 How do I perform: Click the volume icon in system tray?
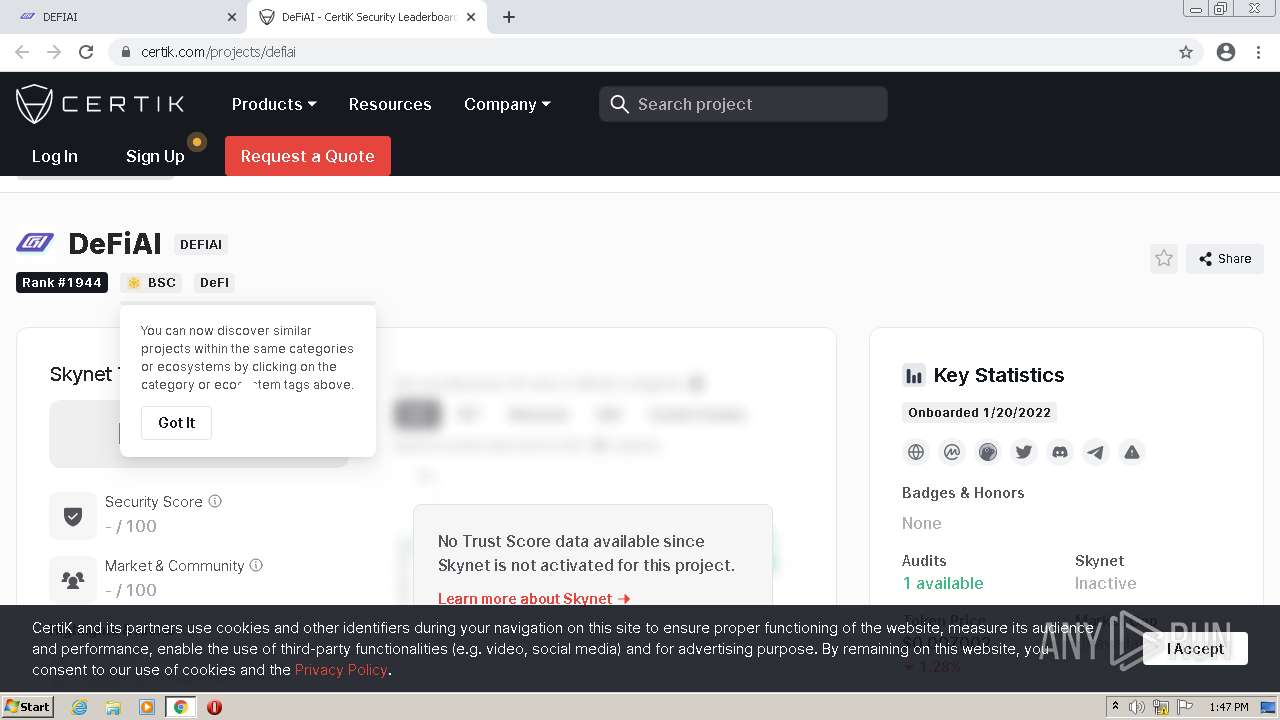pyautogui.click(x=1137, y=707)
